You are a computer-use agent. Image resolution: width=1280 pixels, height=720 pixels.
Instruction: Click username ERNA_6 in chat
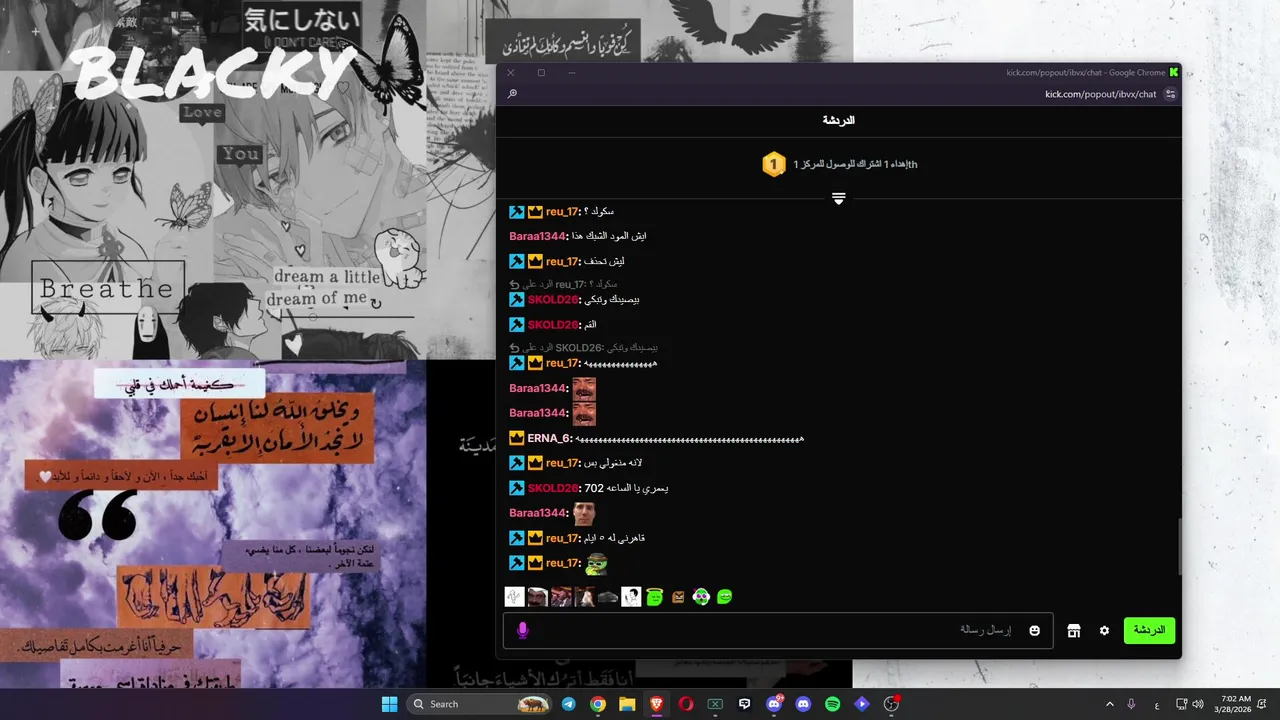pyautogui.click(x=548, y=438)
